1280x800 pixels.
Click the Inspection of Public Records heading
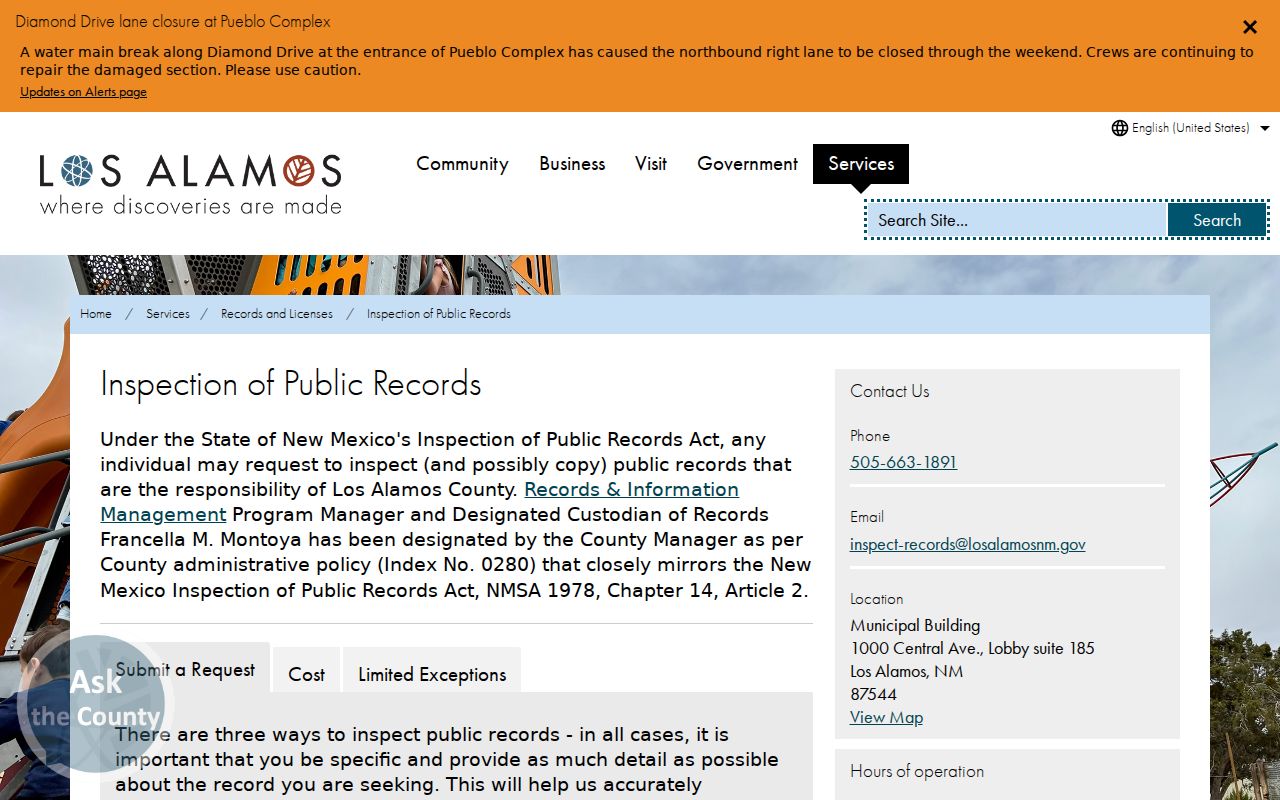(x=291, y=384)
